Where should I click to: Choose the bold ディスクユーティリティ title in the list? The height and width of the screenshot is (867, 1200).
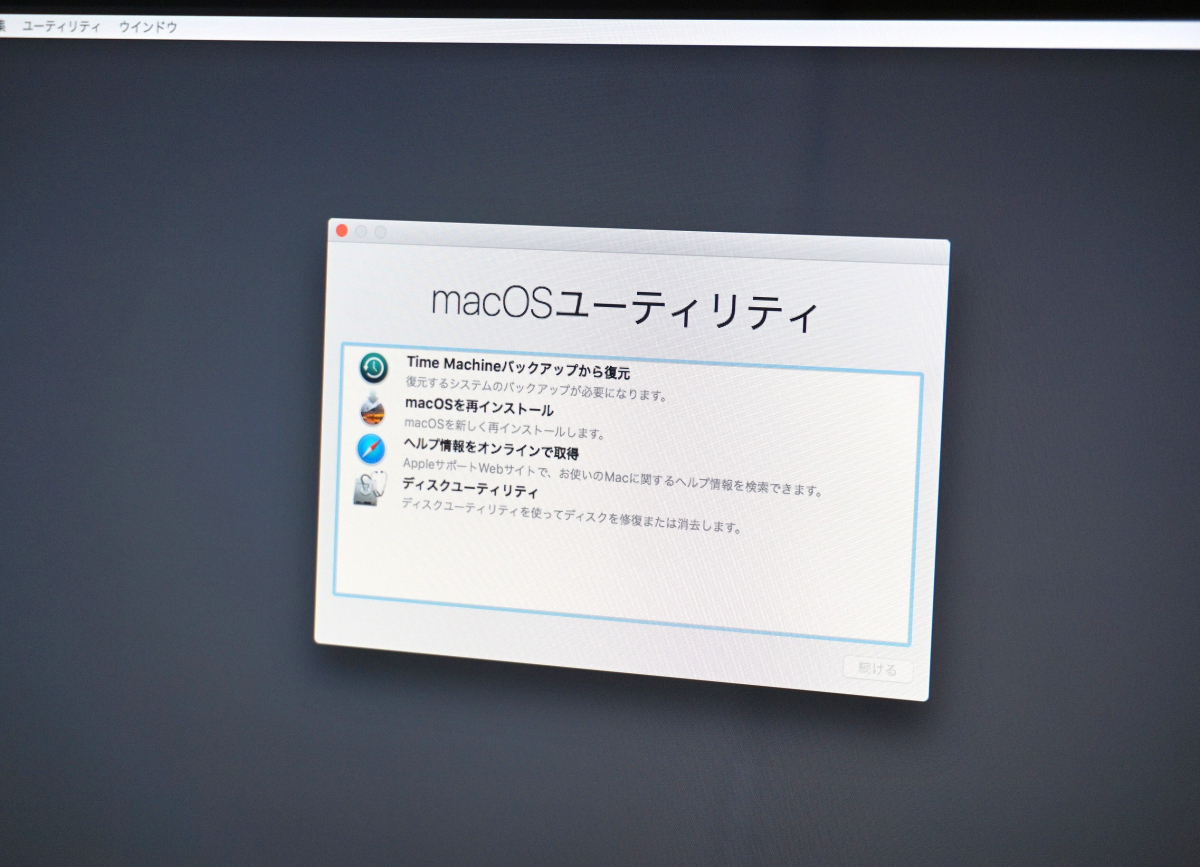470,489
